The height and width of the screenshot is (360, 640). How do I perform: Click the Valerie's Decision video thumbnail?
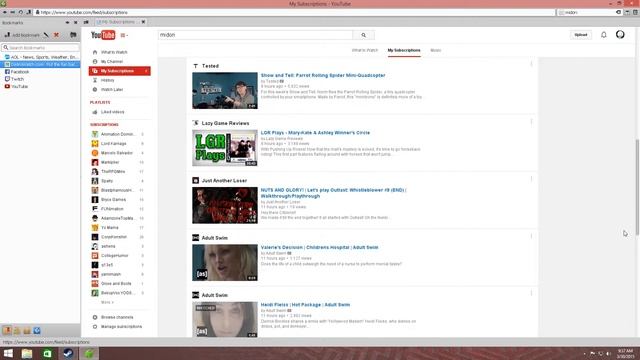tap(225, 262)
